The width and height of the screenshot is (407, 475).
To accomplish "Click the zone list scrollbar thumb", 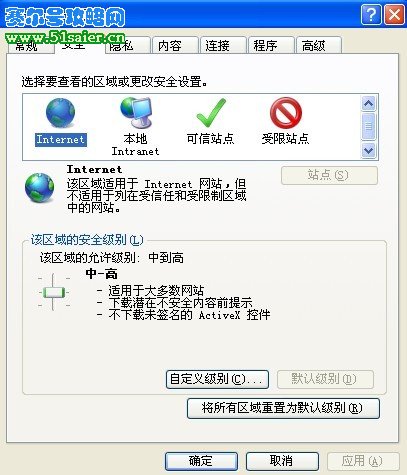I will tap(368, 127).
